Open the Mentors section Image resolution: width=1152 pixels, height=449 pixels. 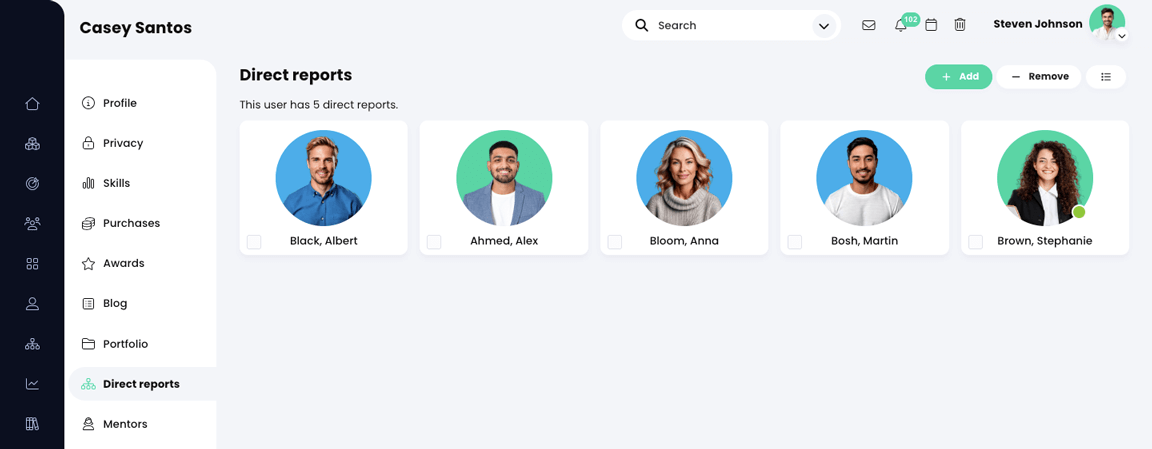[125, 424]
